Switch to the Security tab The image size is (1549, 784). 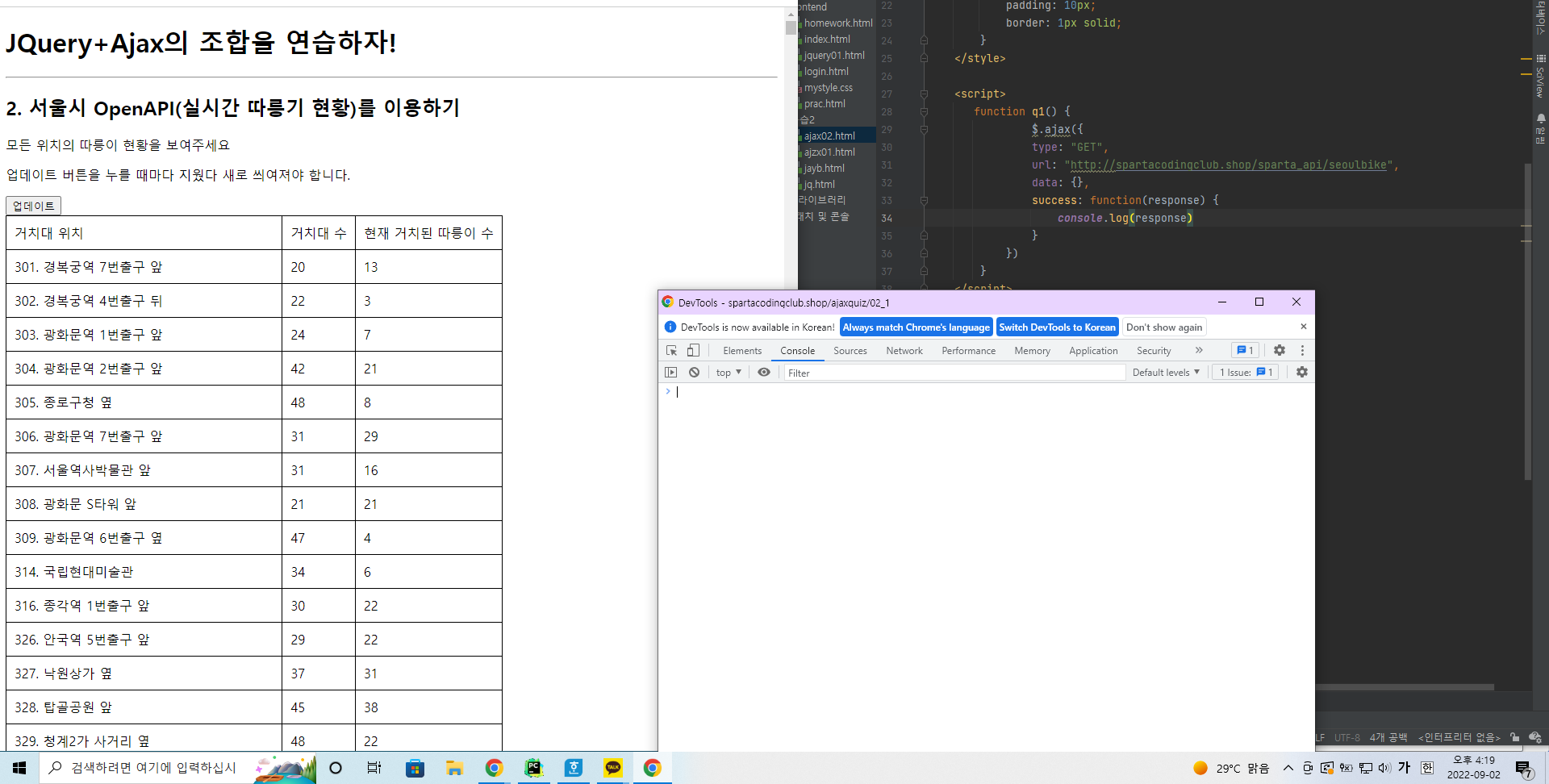click(1154, 351)
